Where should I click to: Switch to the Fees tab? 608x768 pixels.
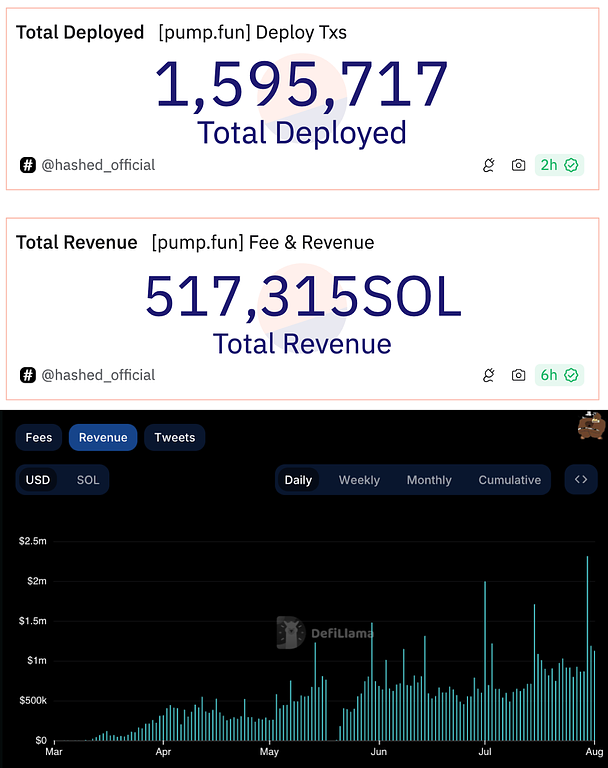(39, 437)
